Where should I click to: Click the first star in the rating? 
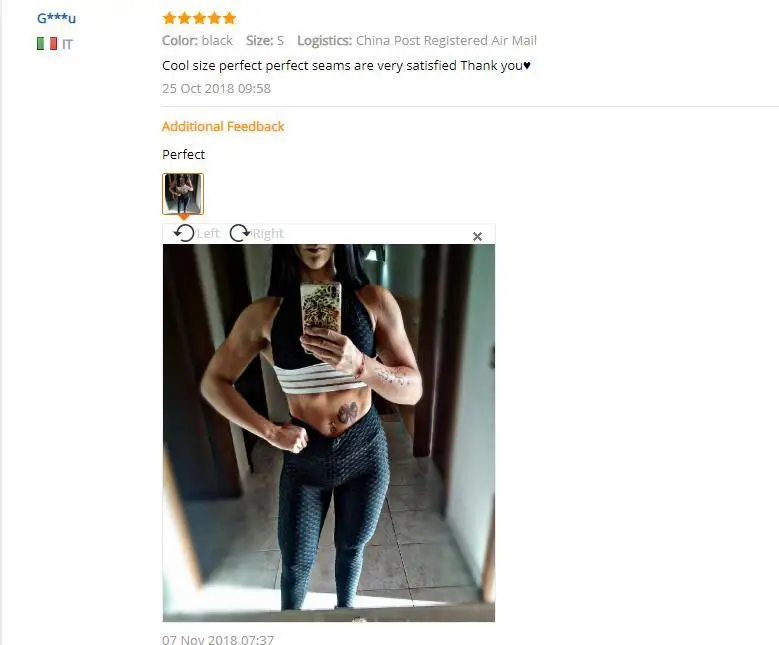(169, 18)
